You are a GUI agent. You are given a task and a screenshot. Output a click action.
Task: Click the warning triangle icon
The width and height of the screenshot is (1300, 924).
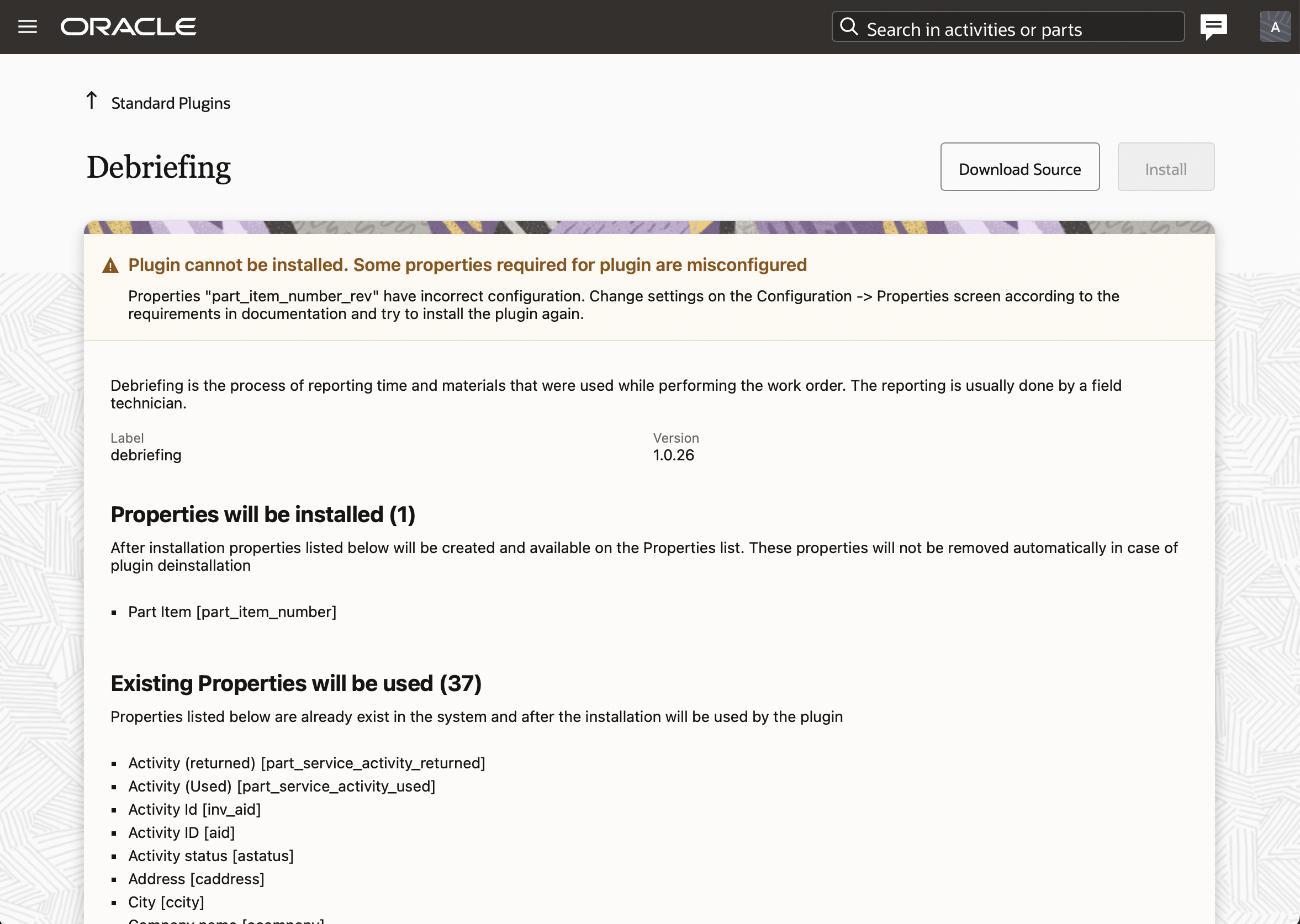pyautogui.click(x=110, y=265)
